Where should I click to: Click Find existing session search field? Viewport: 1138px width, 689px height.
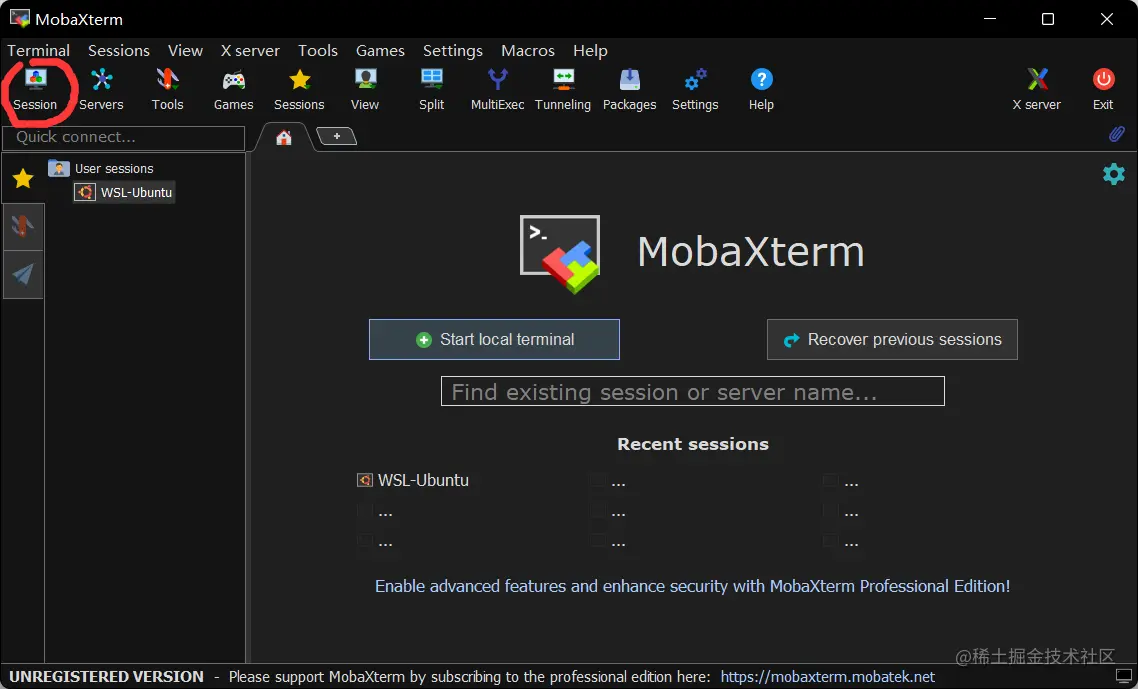click(692, 391)
